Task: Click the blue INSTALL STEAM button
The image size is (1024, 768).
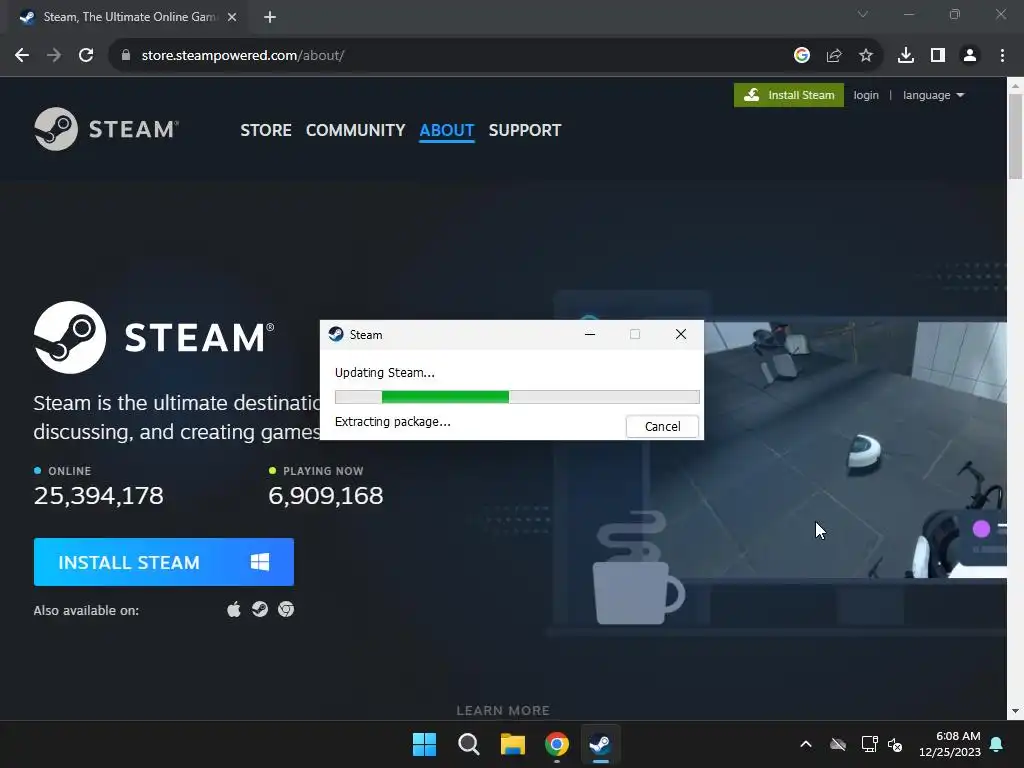Action: pos(164,562)
